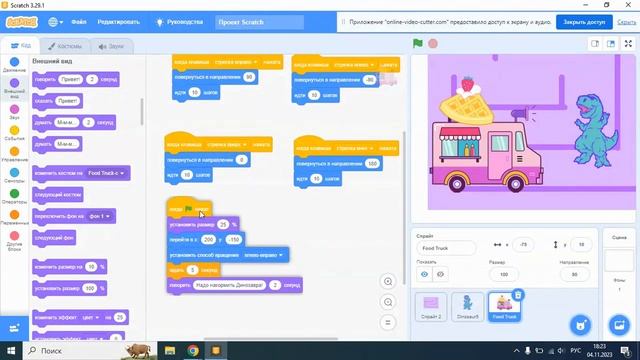Select the Dinosaur5 sprite thumbnail

click(x=468, y=307)
